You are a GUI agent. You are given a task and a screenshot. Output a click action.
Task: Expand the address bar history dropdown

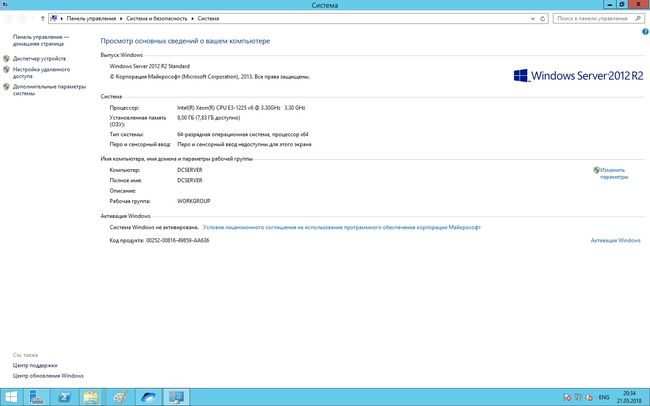533,19
